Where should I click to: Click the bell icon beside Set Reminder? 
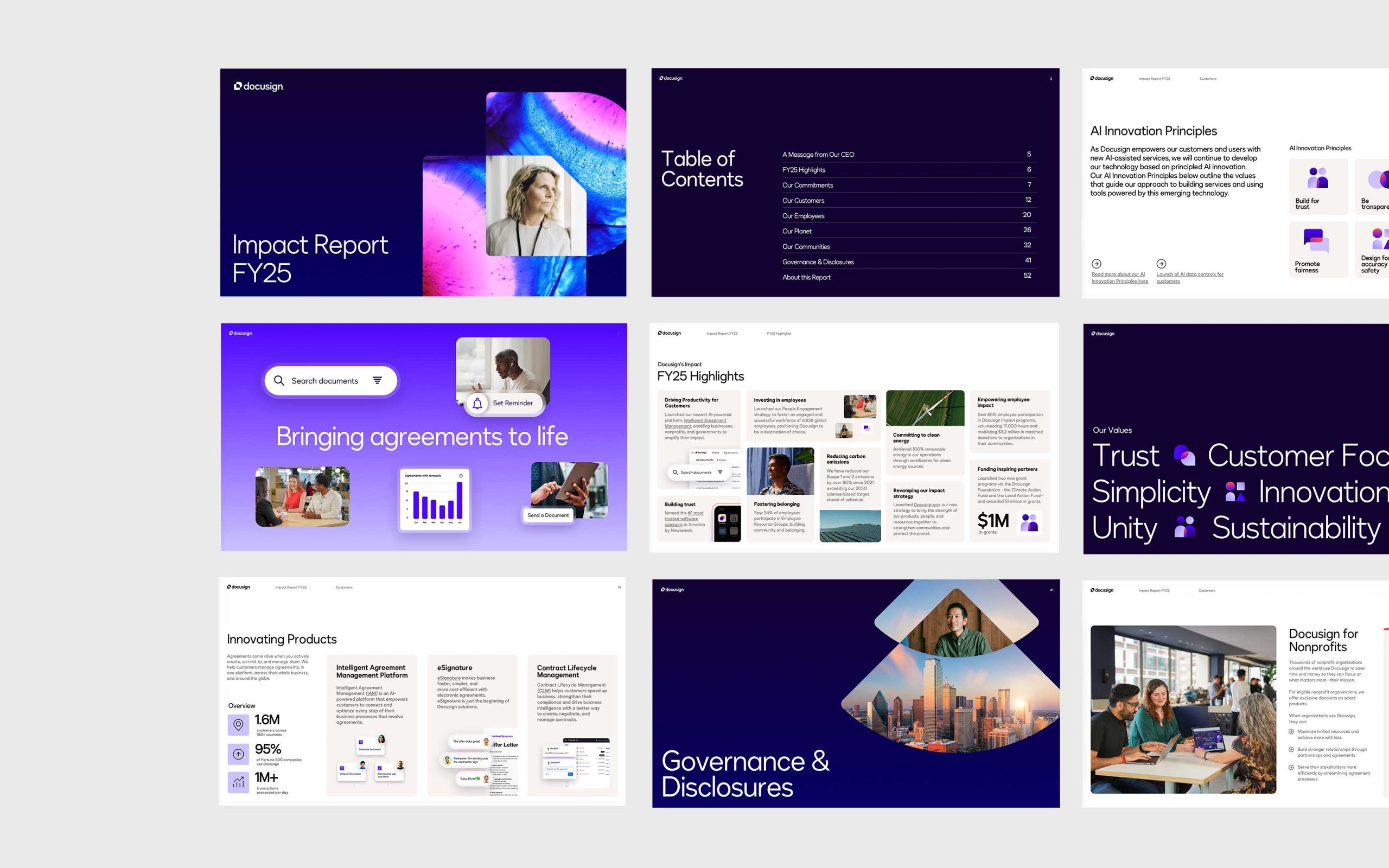coord(477,404)
